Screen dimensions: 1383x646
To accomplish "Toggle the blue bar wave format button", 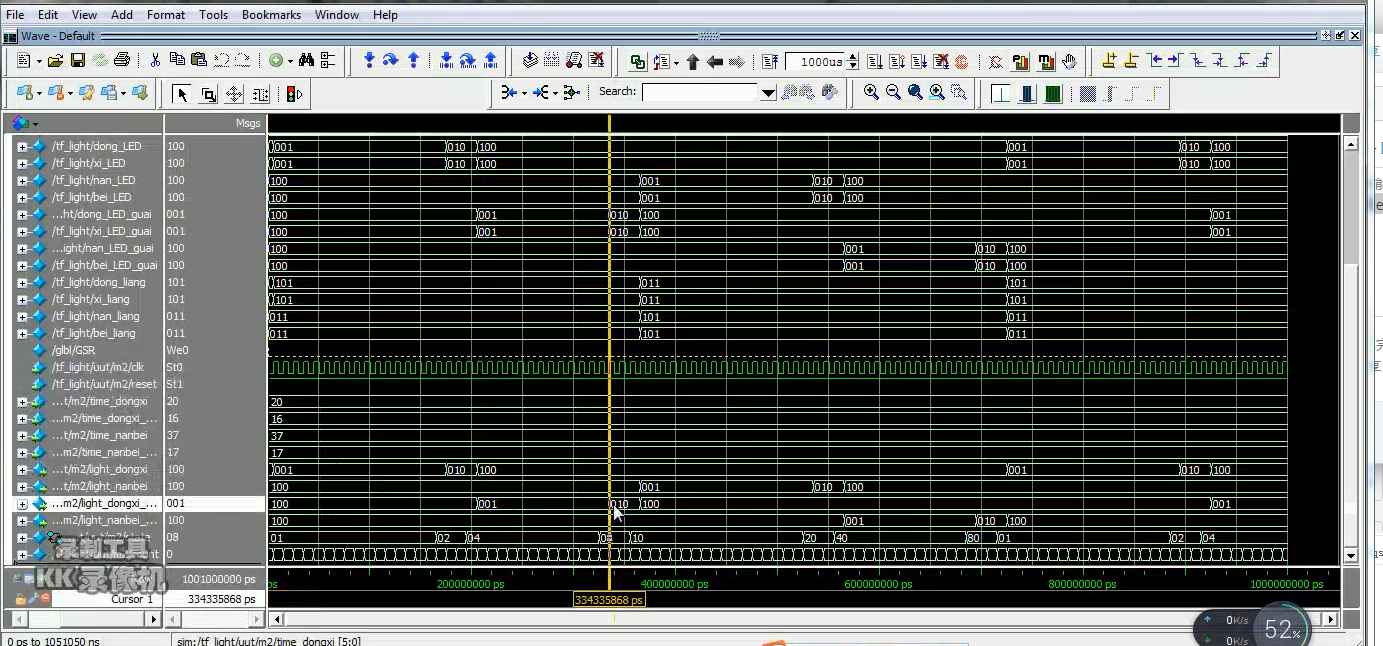I will coord(1027,94).
